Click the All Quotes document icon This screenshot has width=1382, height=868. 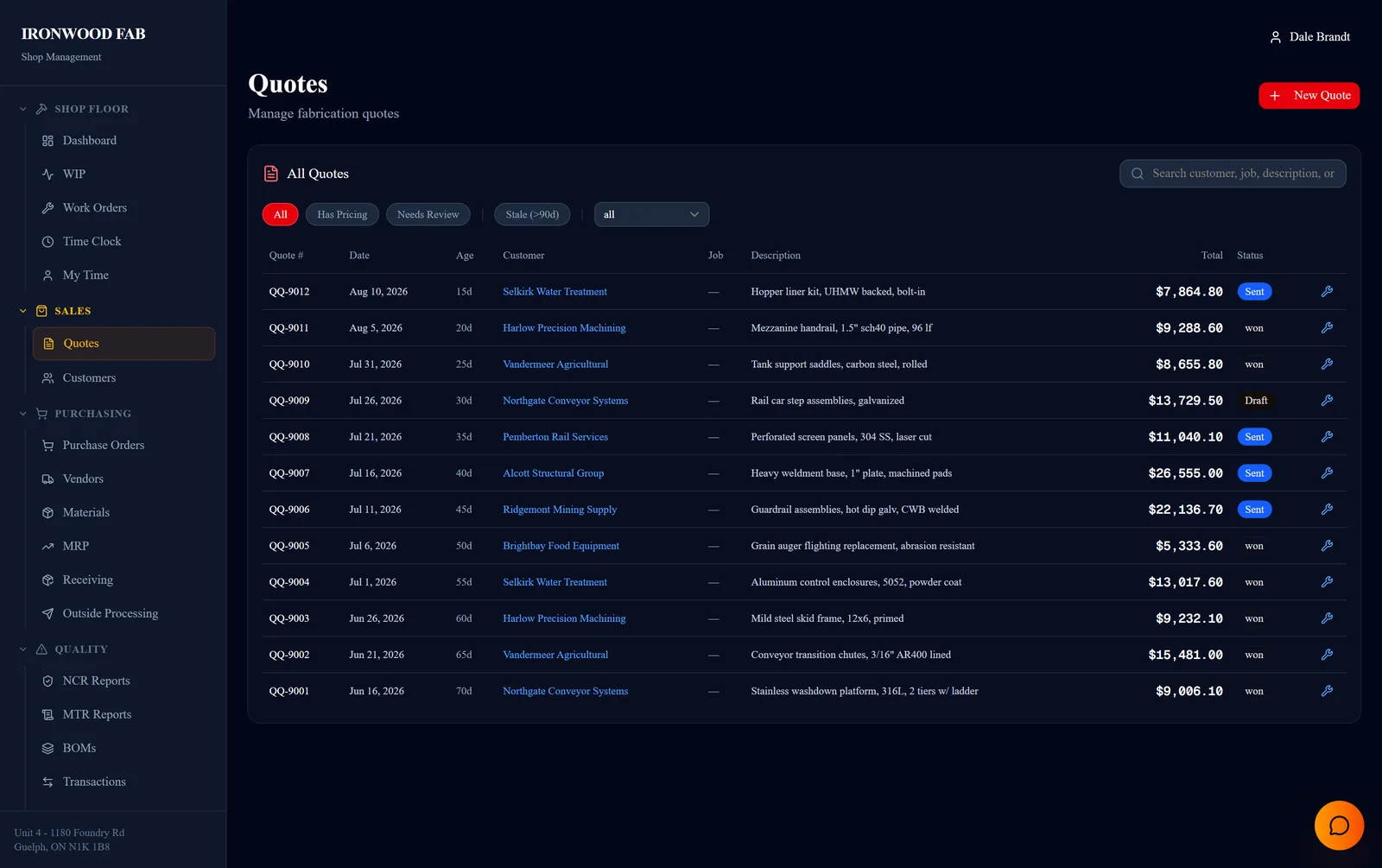click(x=271, y=174)
